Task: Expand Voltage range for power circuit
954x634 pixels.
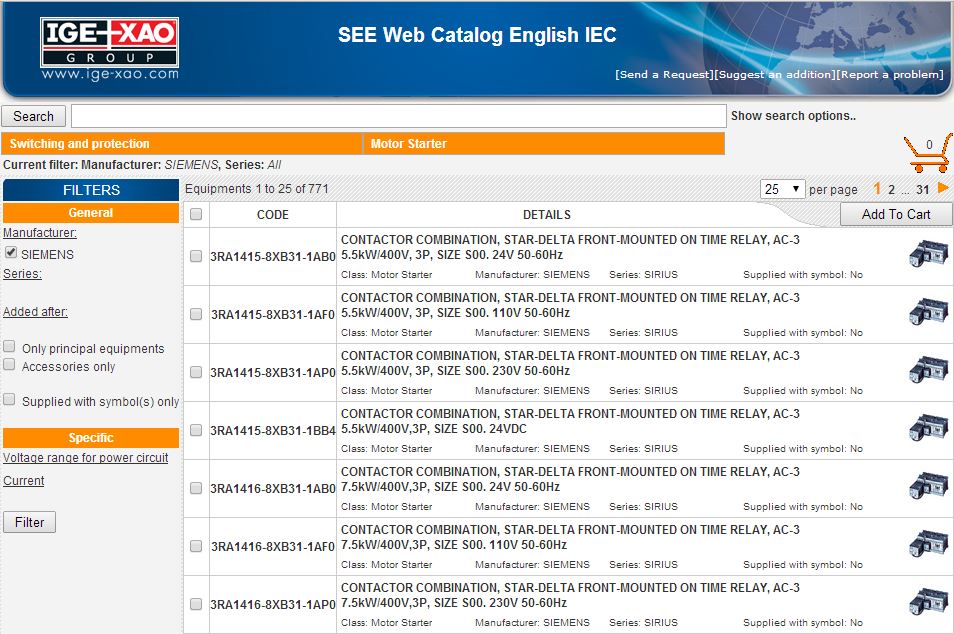Action: [x=86, y=458]
